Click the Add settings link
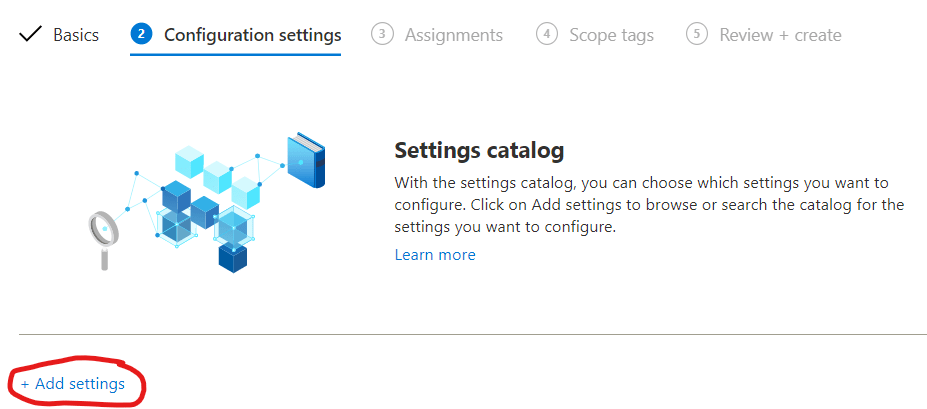 (73, 384)
